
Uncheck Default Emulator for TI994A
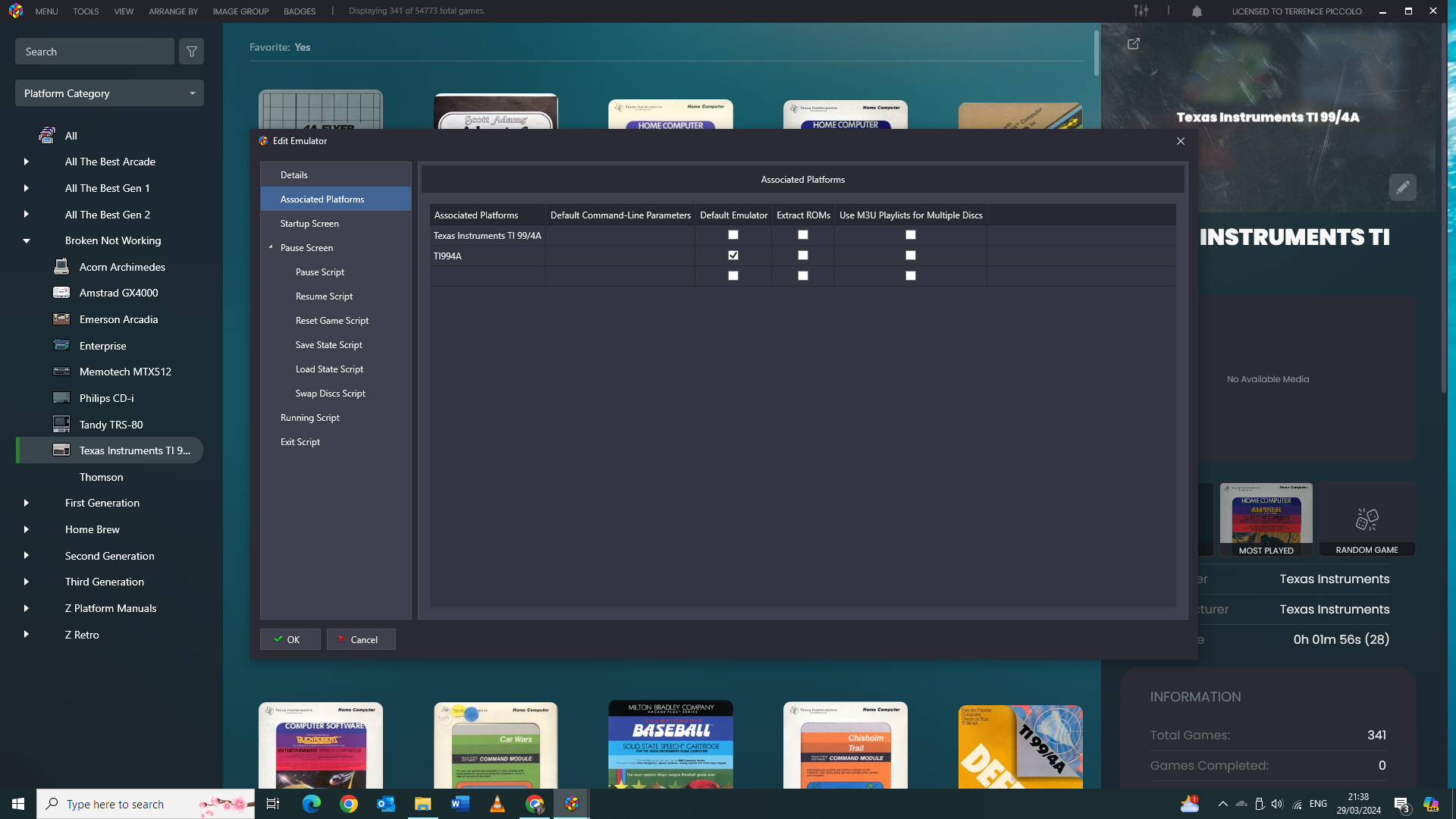(733, 256)
